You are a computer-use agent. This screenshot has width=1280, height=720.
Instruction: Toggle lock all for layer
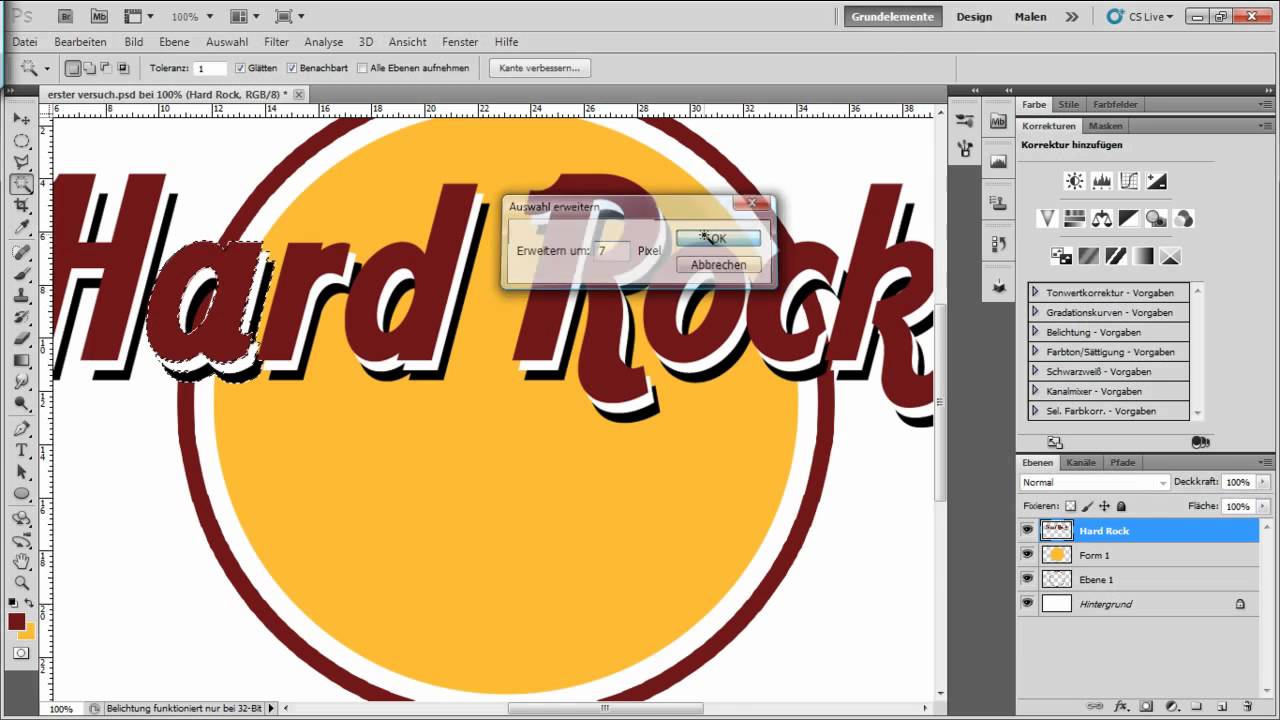(x=1121, y=506)
